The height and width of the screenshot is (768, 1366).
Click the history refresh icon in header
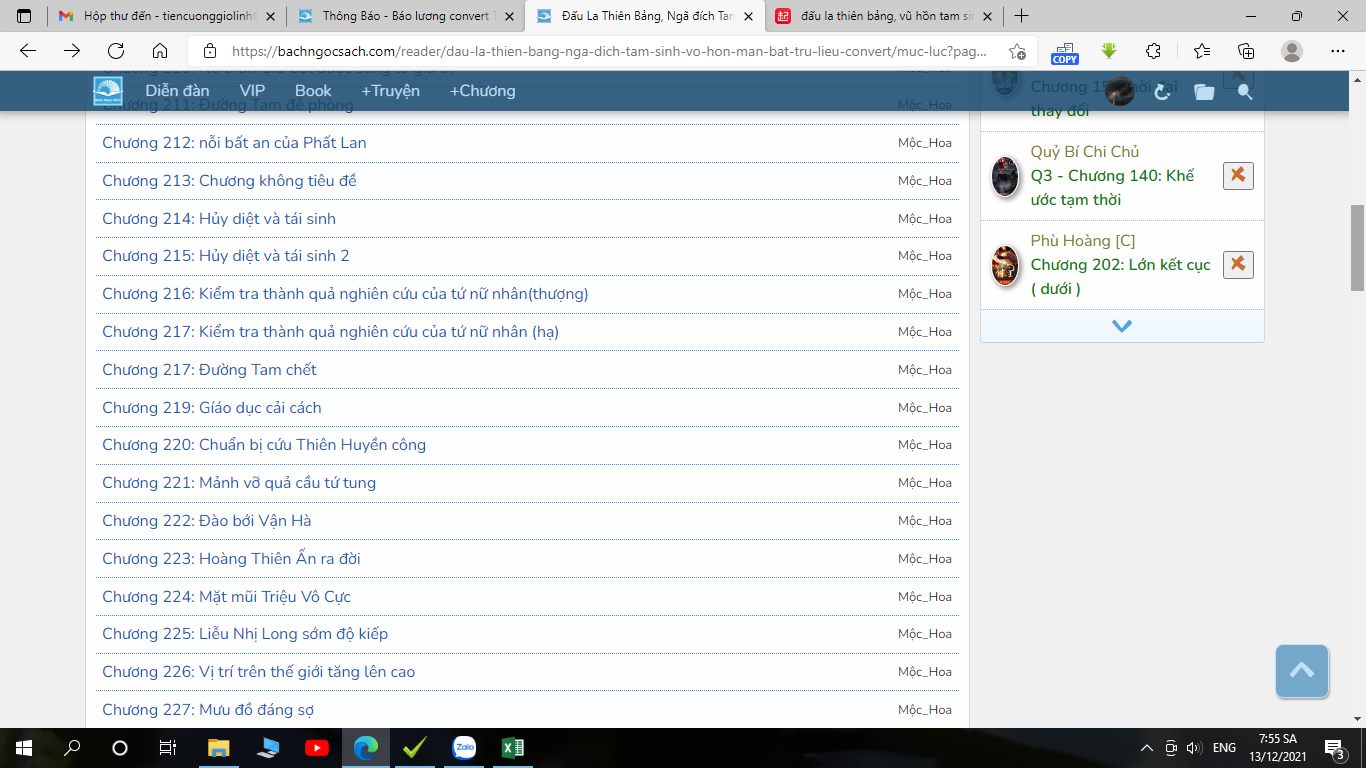1162,92
